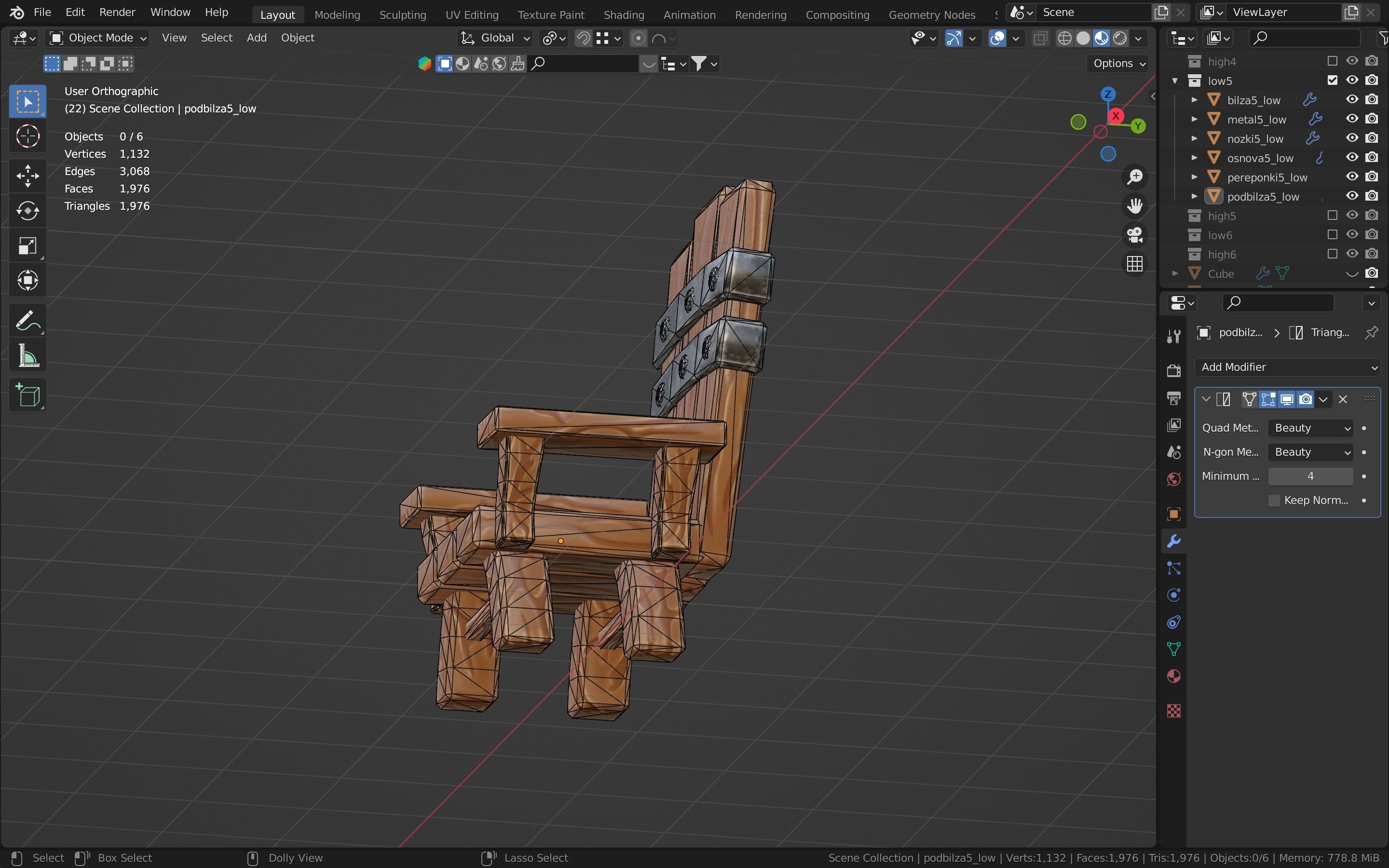The image size is (1389, 868).
Task: Click Minimum Vertices value field
Action: coord(1310,476)
